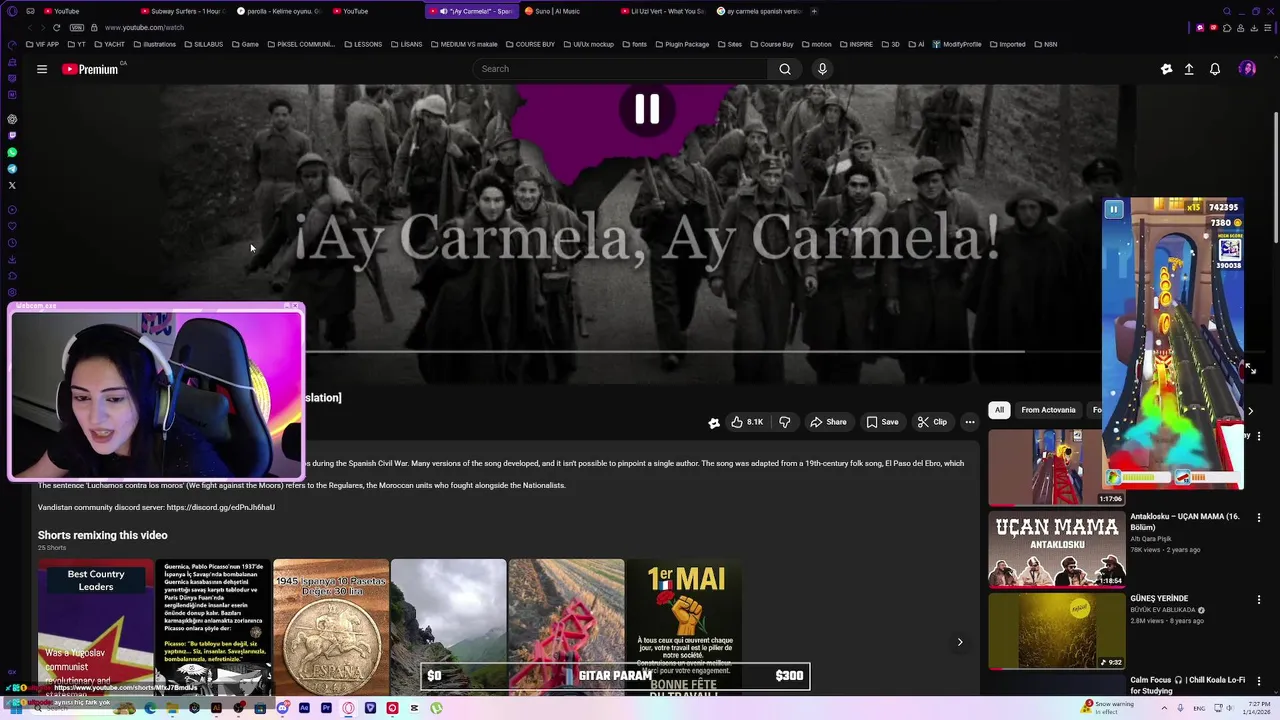1280x720 pixels.
Task: Open Premiere Pro from the taskbar
Action: point(326,708)
